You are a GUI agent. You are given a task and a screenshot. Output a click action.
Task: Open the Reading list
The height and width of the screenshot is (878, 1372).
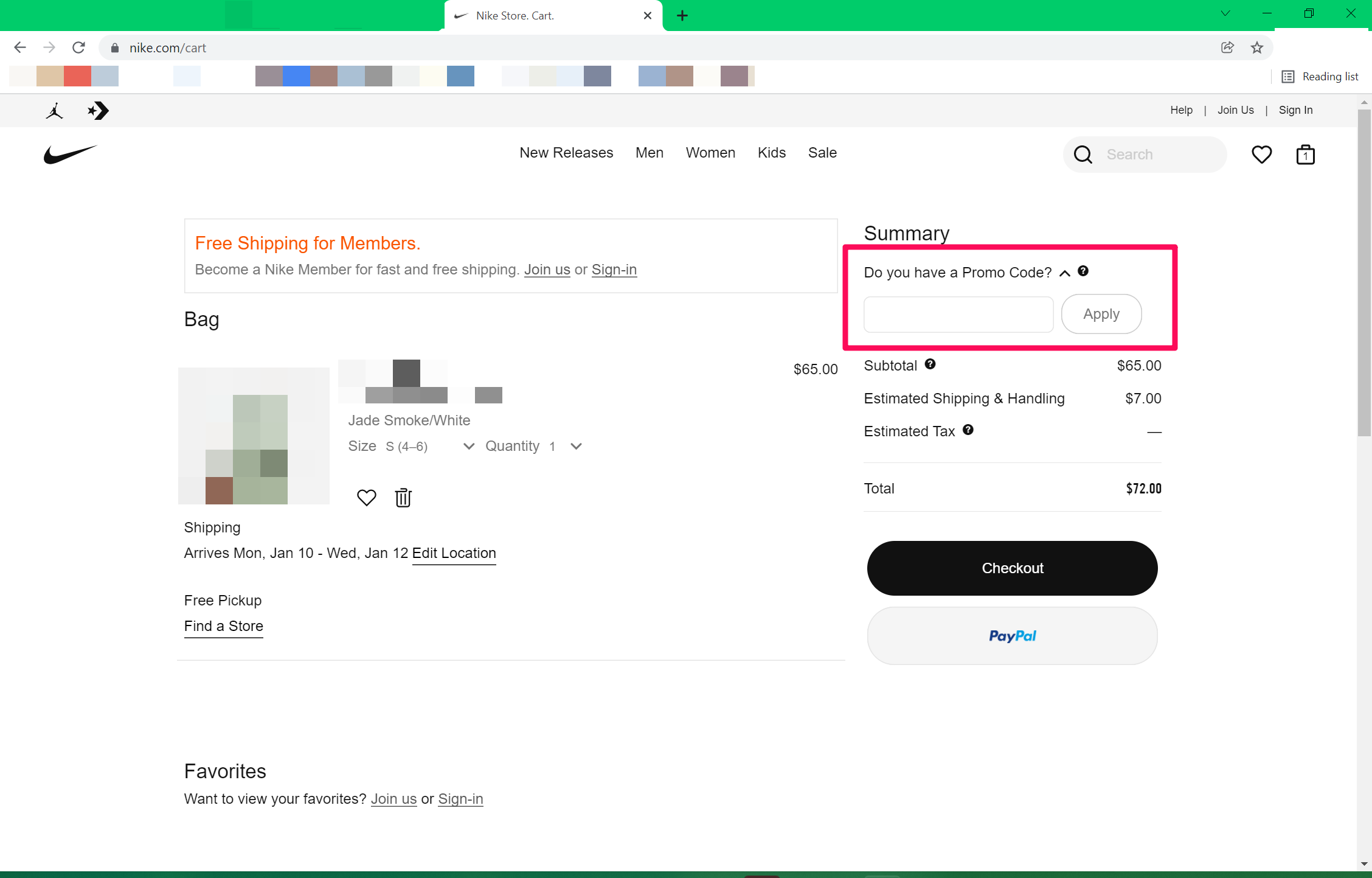[1320, 77]
